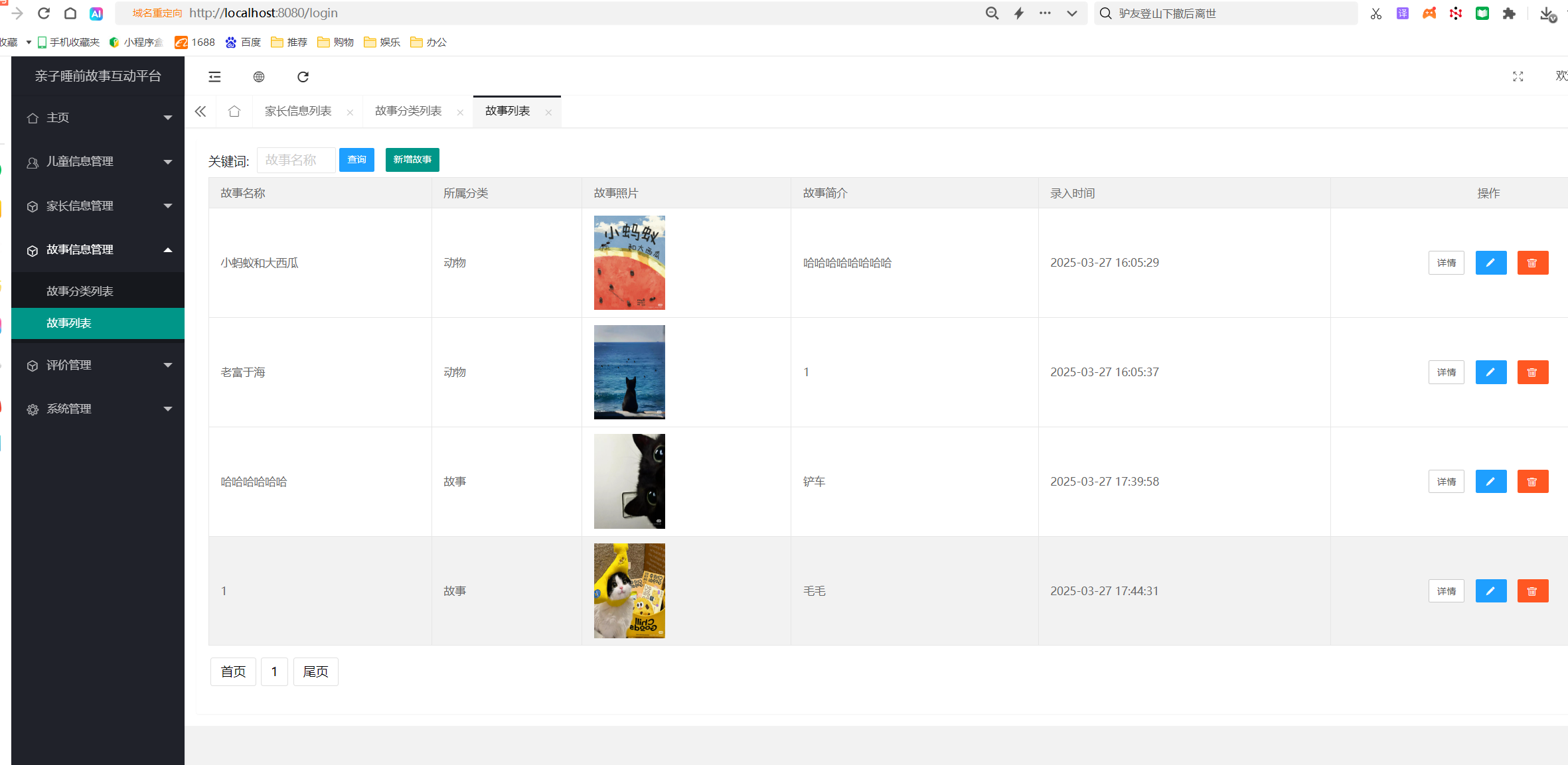Collapse the sidebar with the menu-fold icon
The height and width of the screenshot is (765, 1568).
[x=214, y=77]
